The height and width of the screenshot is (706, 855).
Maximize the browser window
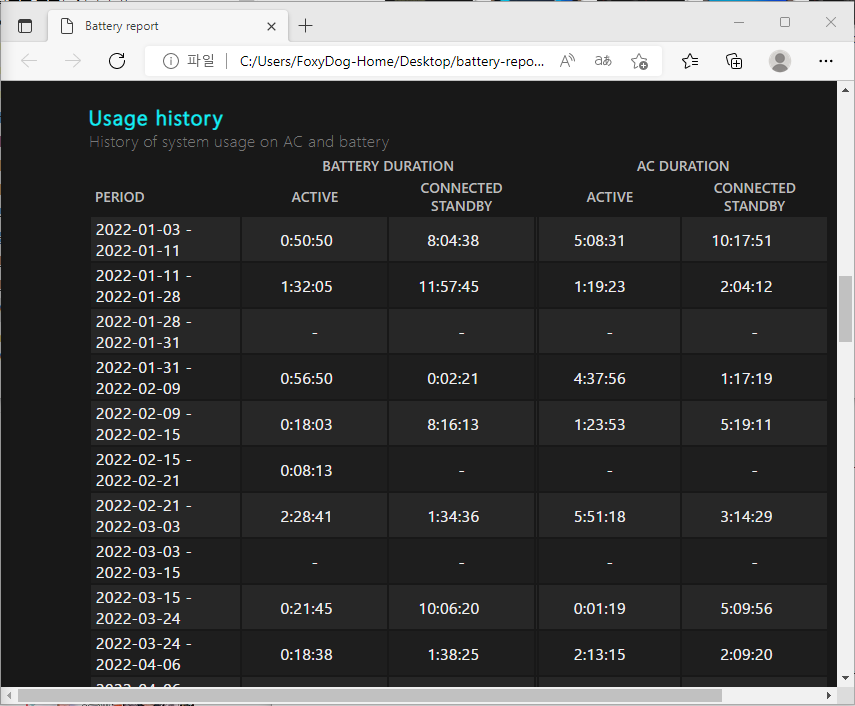click(785, 22)
